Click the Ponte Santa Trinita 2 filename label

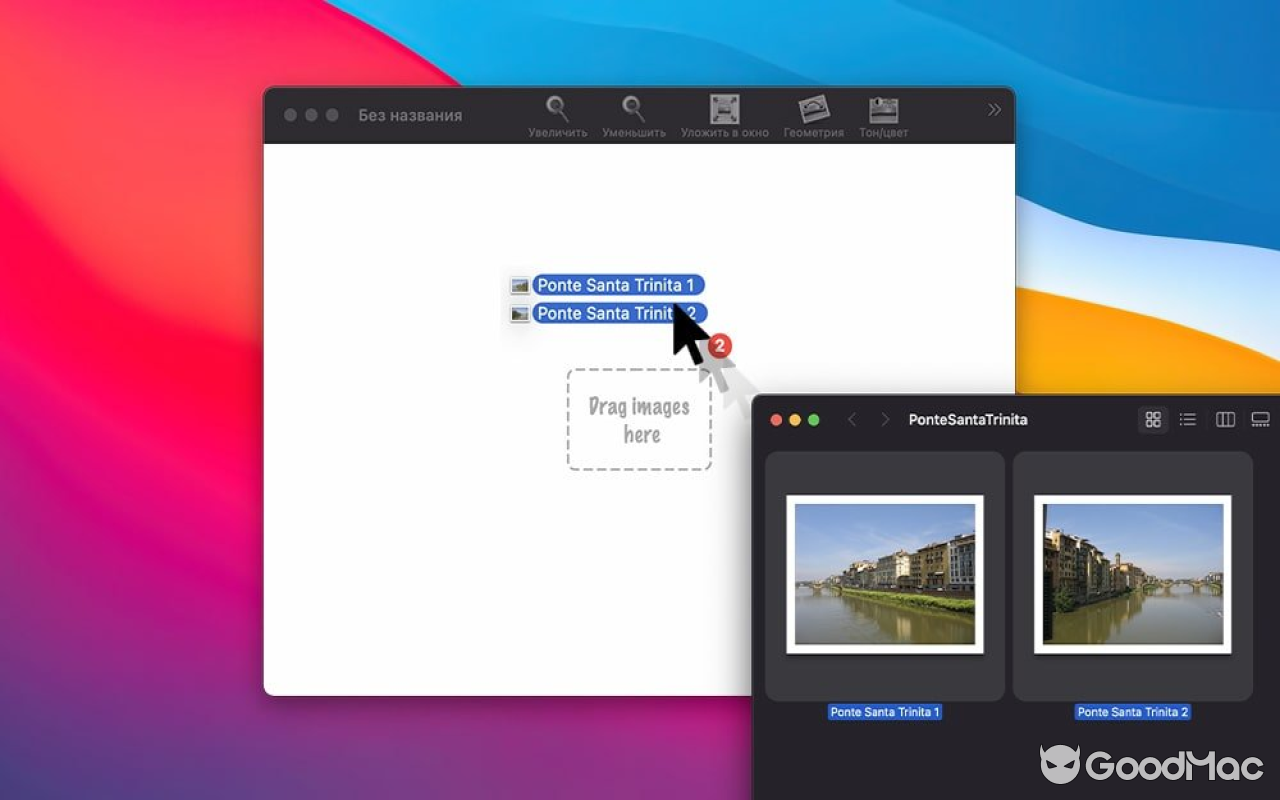(x=1132, y=712)
